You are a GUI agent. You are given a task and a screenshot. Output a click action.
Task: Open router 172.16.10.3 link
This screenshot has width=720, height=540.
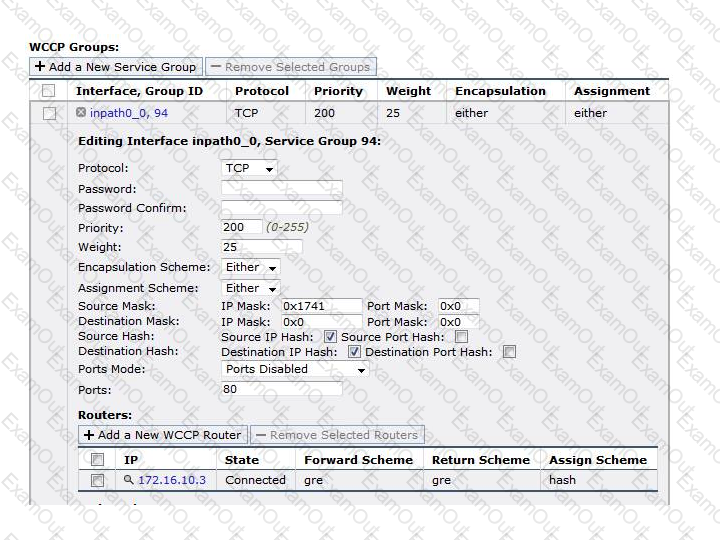[172, 480]
